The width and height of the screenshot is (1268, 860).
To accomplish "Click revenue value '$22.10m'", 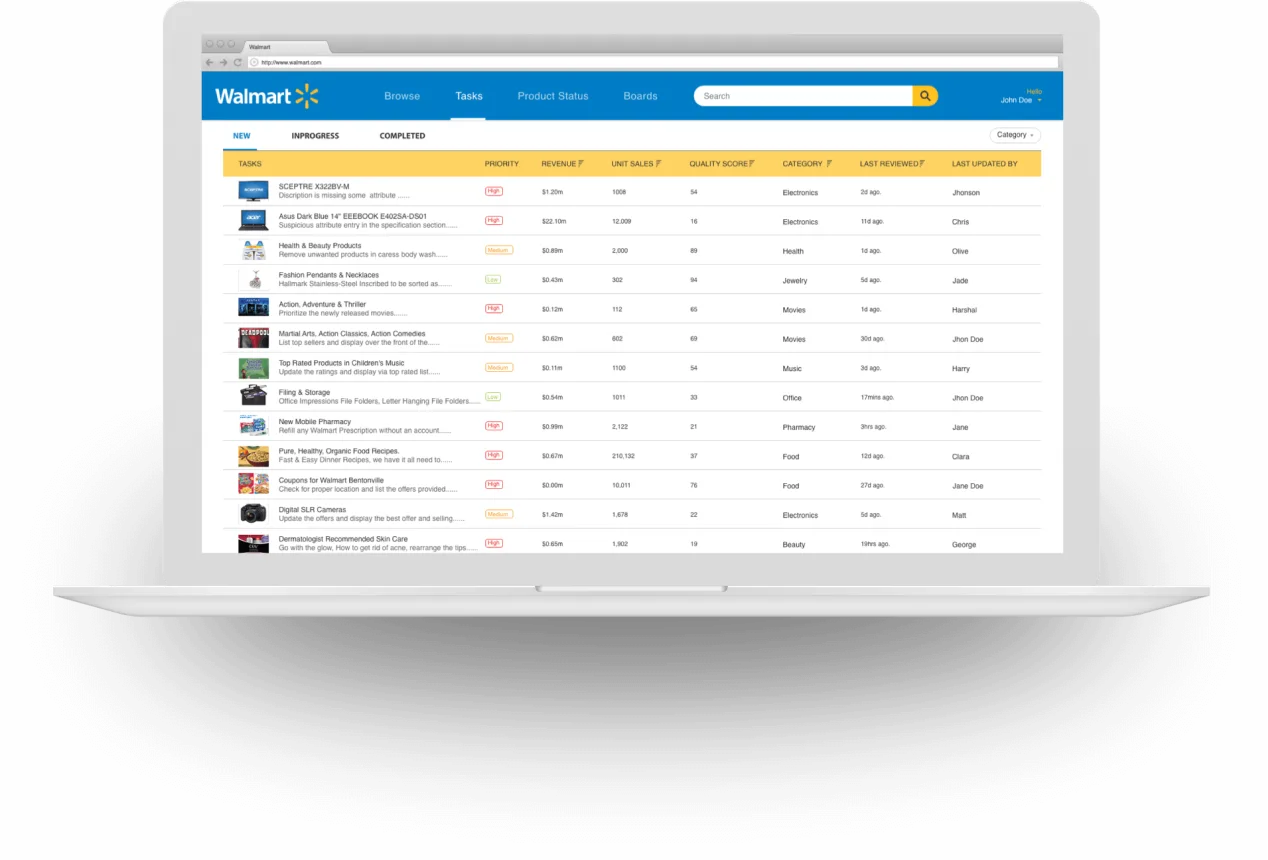I will point(554,222).
